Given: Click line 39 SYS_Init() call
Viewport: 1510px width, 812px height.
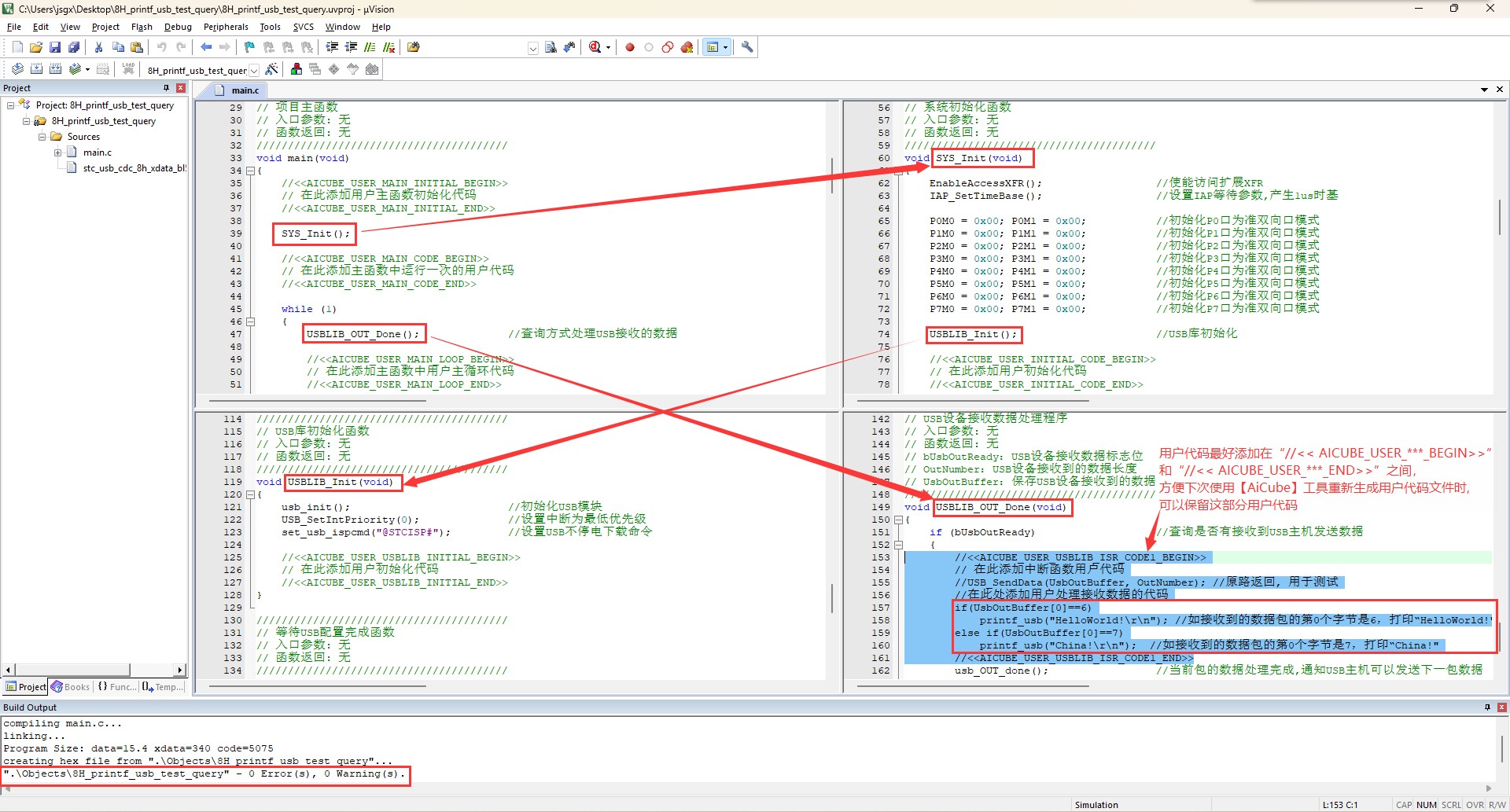Looking at the screenshot, I should pos(315,233).
